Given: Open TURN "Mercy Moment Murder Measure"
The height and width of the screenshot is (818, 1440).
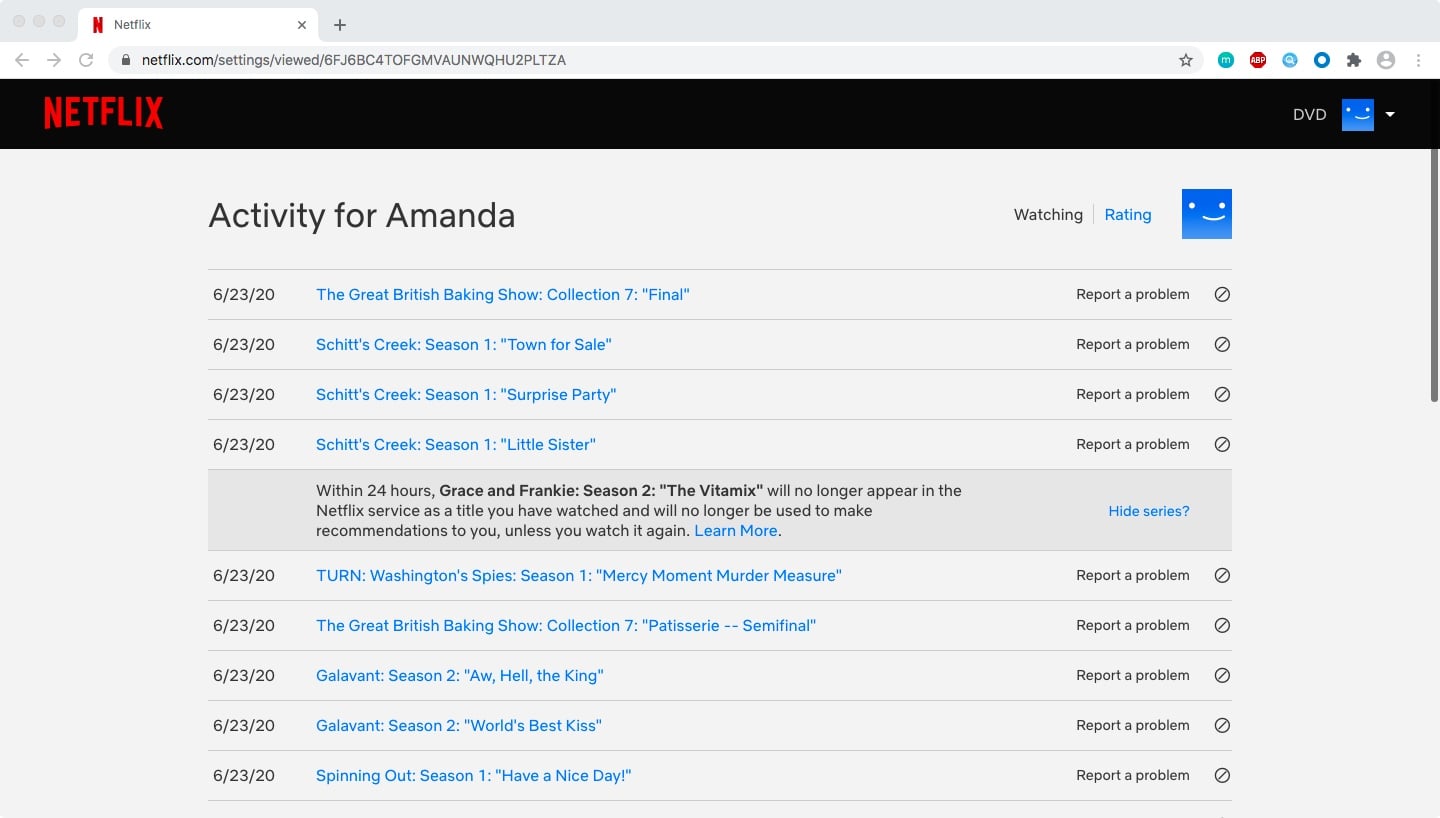Looking at the screenshot, I should pyautogui.click(x=579, y=576).
